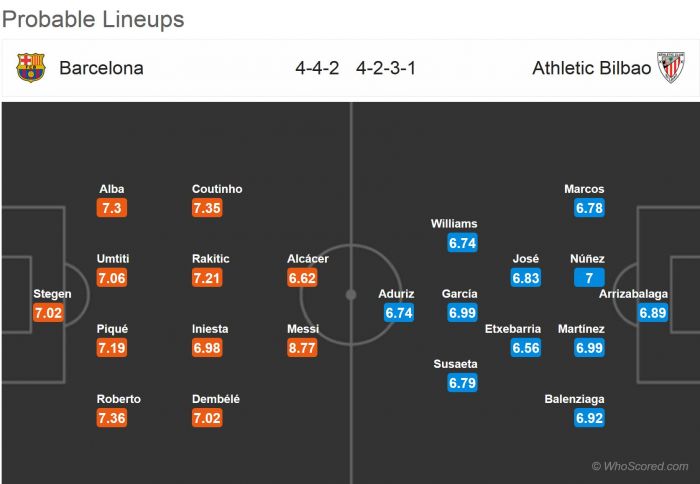Click the Barcelona club crest icon

coord(31,68)
